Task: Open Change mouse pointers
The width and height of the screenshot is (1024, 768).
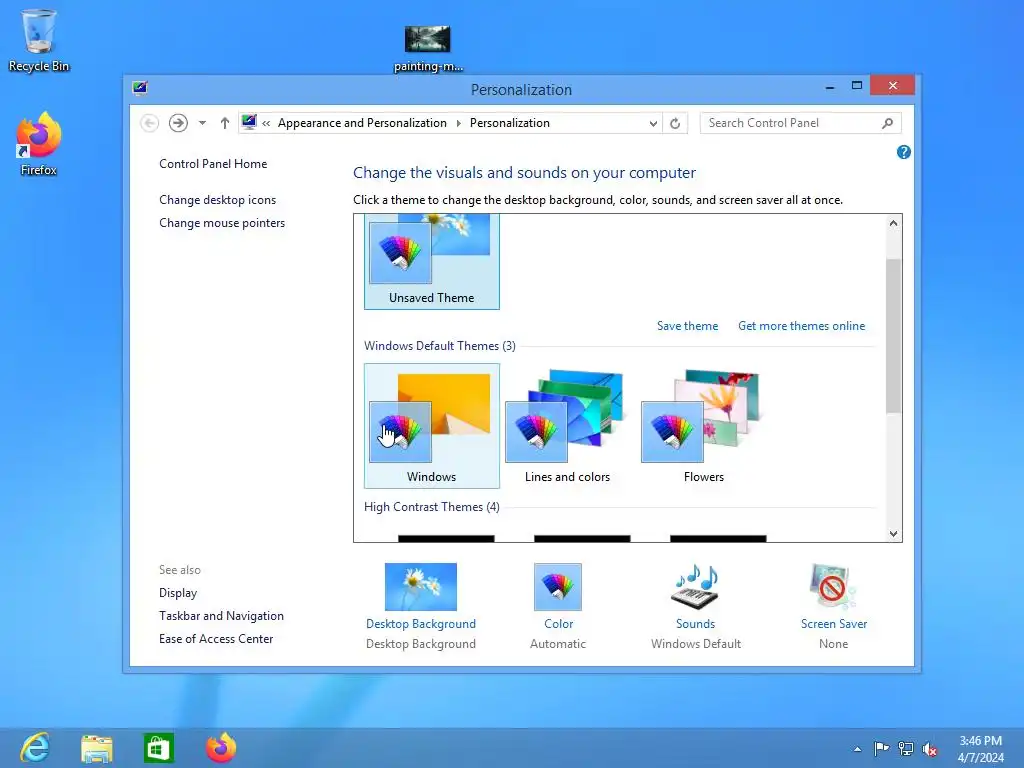Action: click(x=222, y=223)
